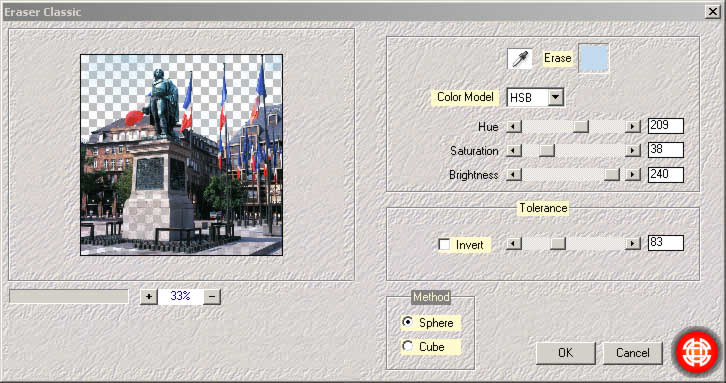Click the Tolerance slider thumb
Image resolution: width=726 pixels, height=383 pixels.
click(558, 243)
